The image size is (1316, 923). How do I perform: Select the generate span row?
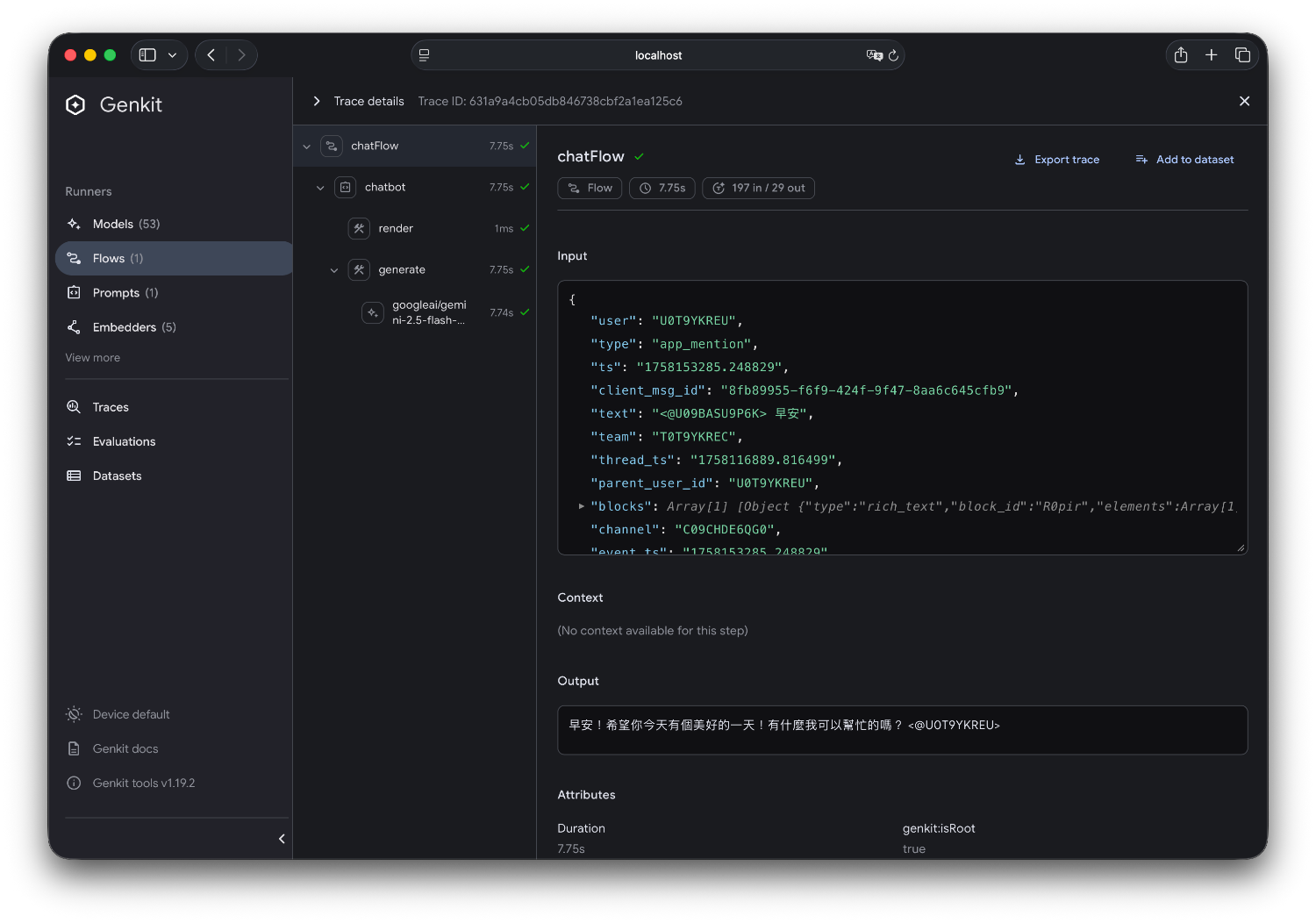tap(415, 269)
